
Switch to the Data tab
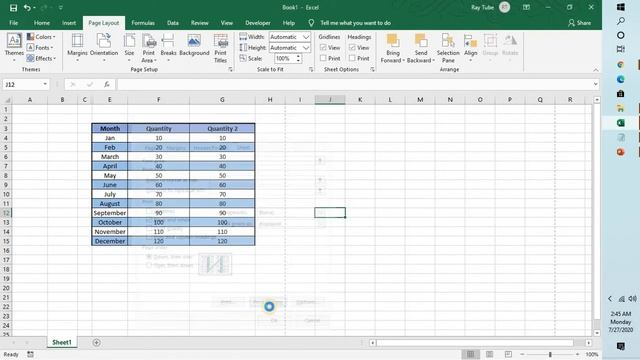173,23
